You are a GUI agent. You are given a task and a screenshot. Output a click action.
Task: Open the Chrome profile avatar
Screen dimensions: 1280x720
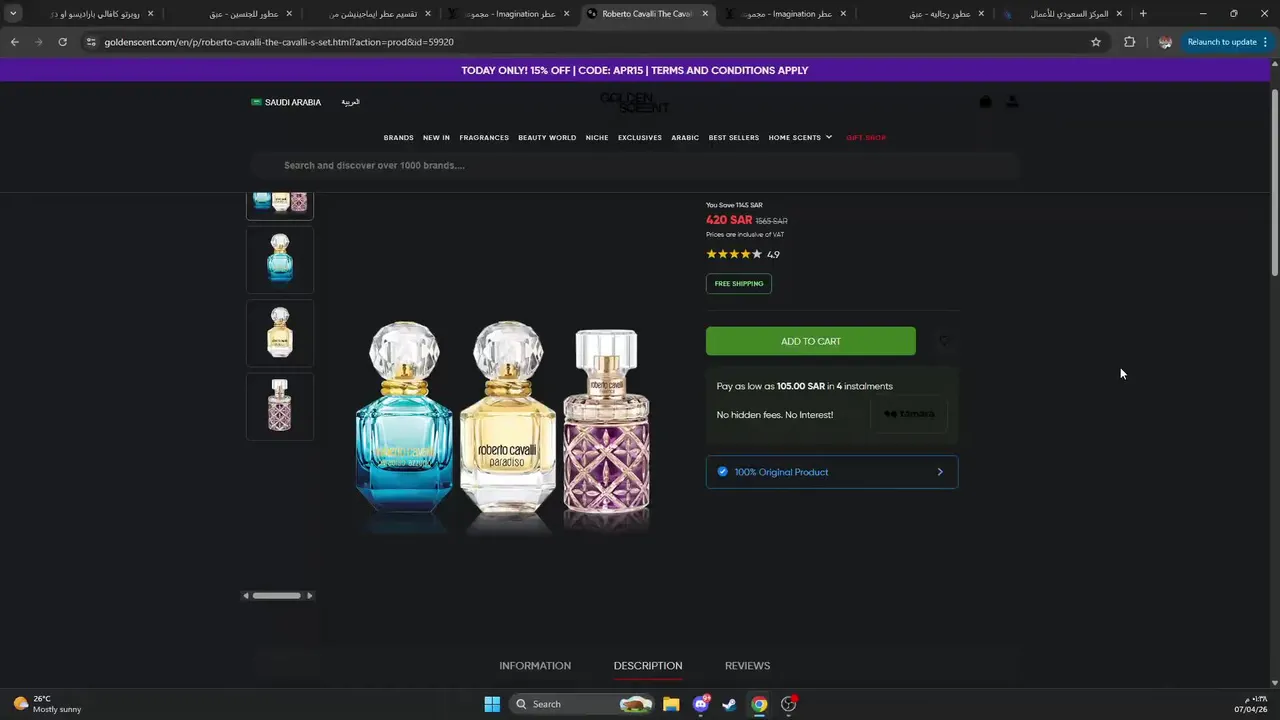coord(1165,42)
